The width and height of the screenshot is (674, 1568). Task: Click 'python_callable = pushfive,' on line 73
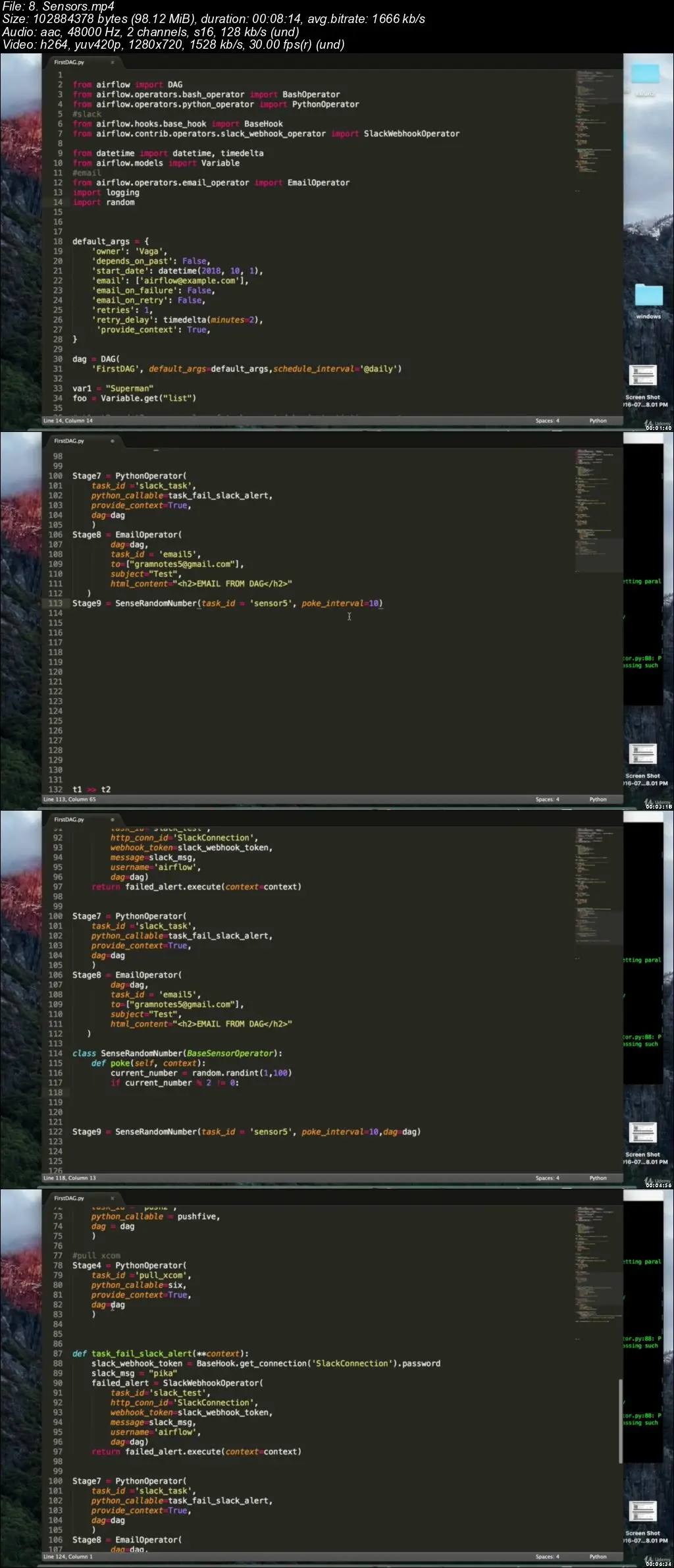156,1217
